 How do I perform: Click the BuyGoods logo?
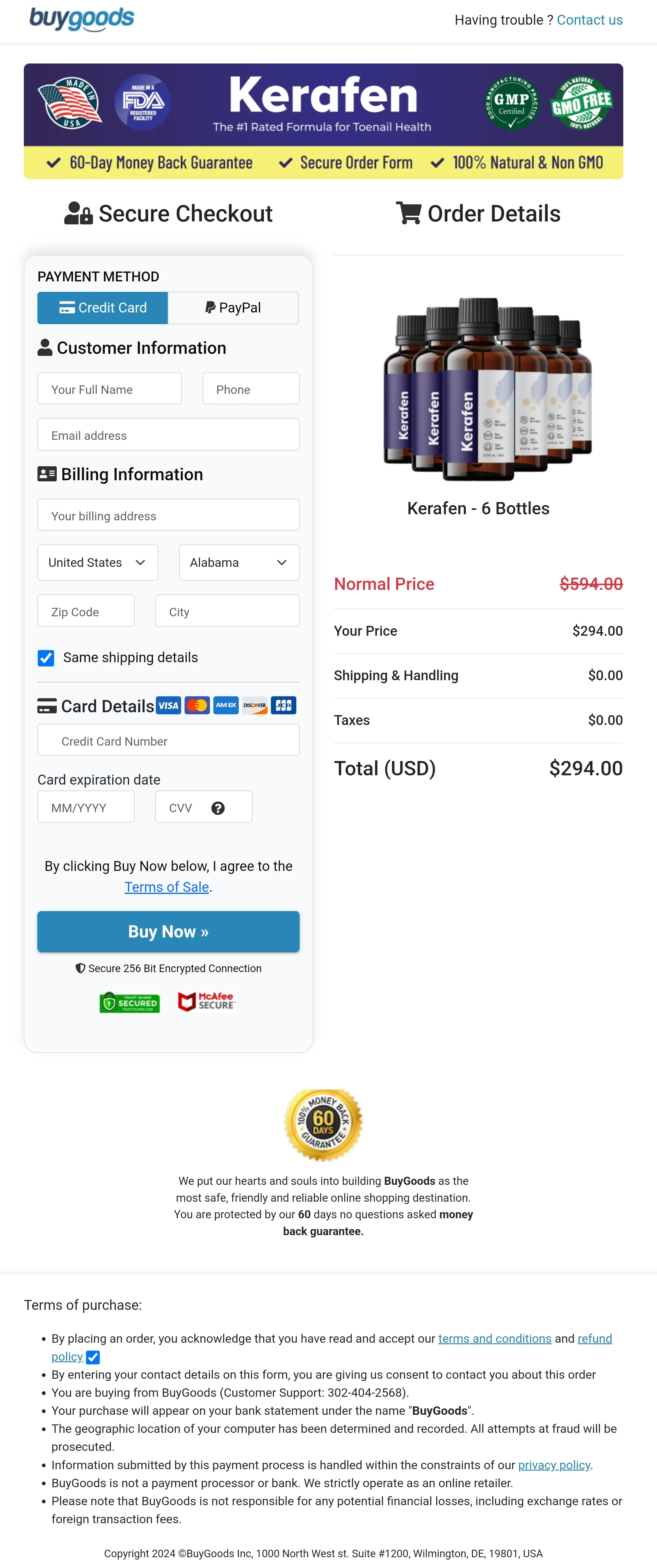(x=82, y=19)
